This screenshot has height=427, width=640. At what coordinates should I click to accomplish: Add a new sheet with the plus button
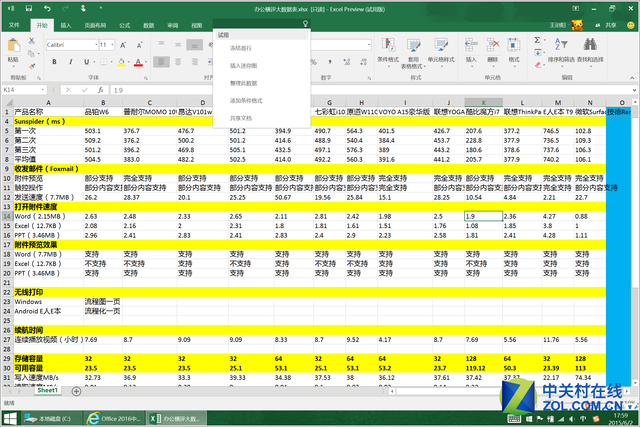(x=76, y=391)
